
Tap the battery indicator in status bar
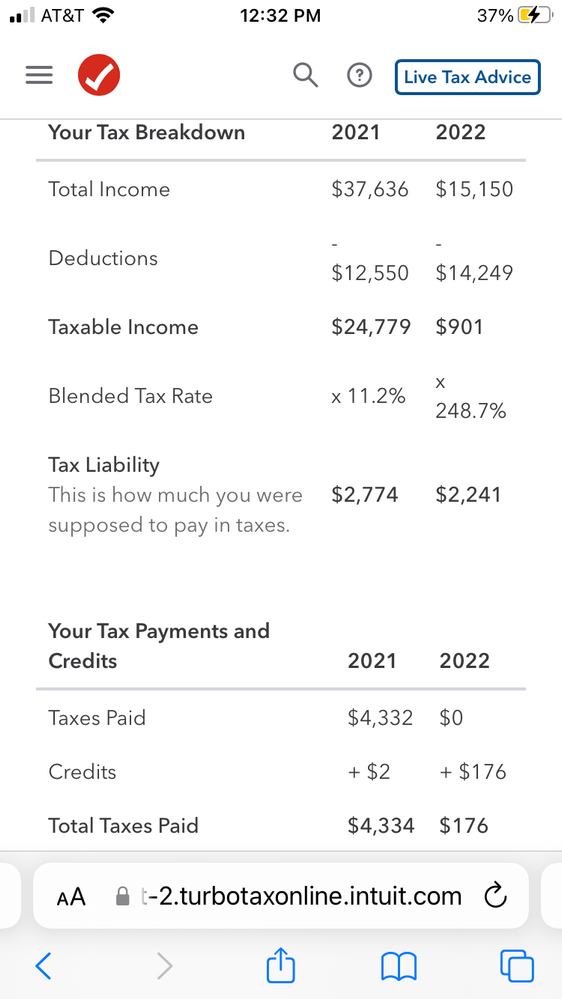535,16
